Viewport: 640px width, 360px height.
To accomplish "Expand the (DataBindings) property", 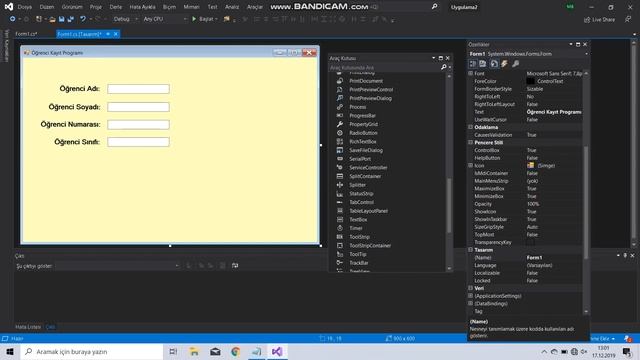I will click(470, 304).
